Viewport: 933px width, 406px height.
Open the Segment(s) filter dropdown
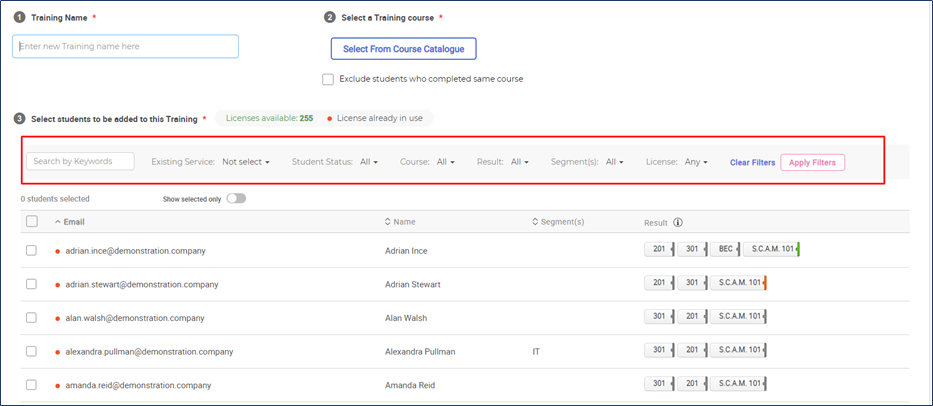(615, 162)
